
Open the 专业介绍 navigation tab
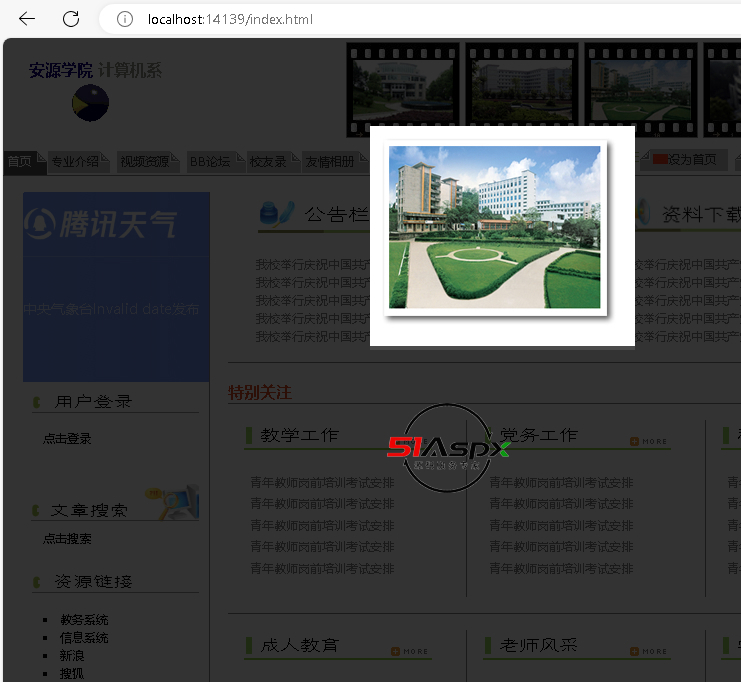click(x=75, y=162)
